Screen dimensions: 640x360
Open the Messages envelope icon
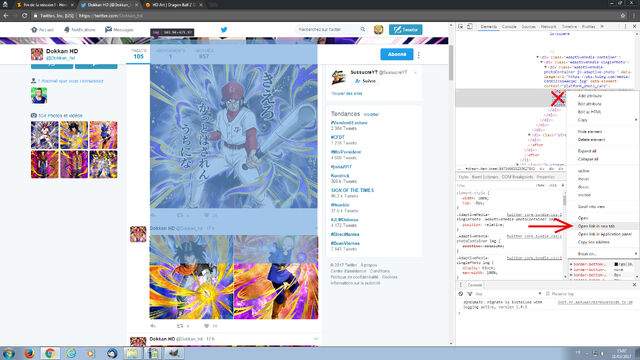coord(108,29)
